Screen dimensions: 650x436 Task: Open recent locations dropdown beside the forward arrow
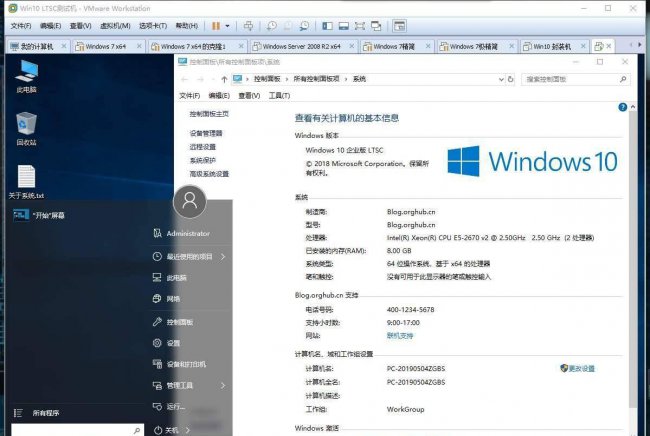[x=213, y=79]
